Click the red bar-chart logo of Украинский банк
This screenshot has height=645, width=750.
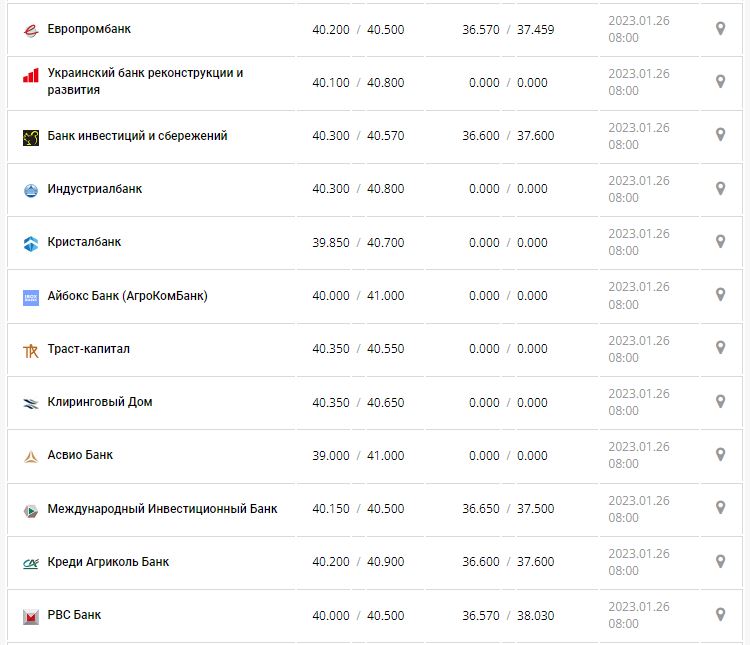[31, 76]
